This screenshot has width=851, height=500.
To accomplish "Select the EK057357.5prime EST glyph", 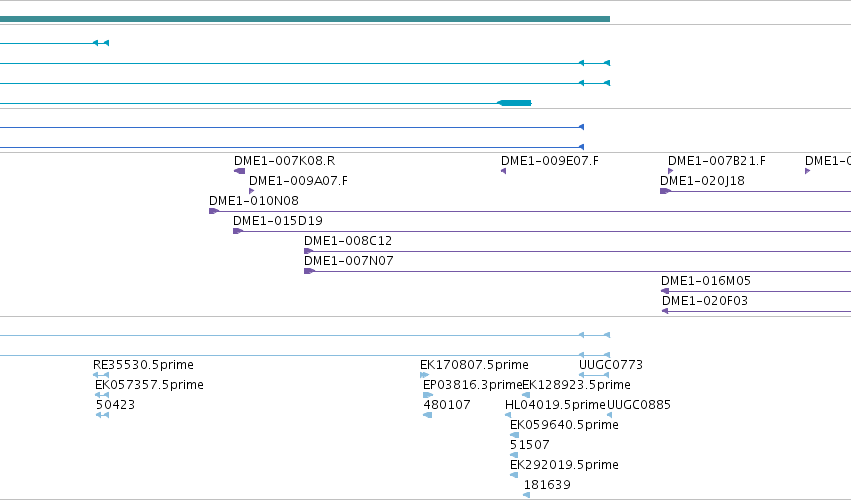I will 102,395.
